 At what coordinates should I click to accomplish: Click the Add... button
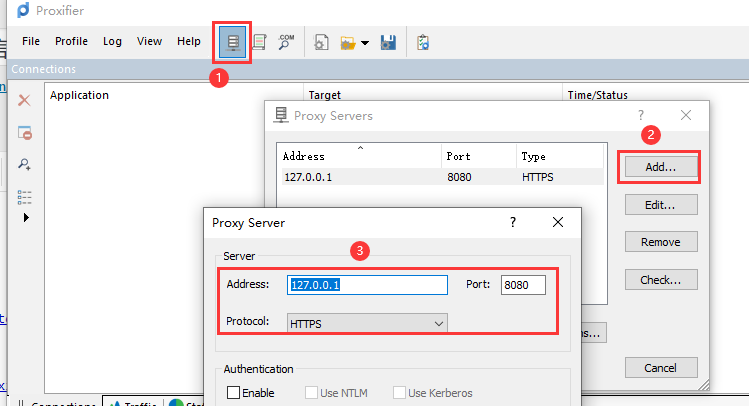[661, 167]
